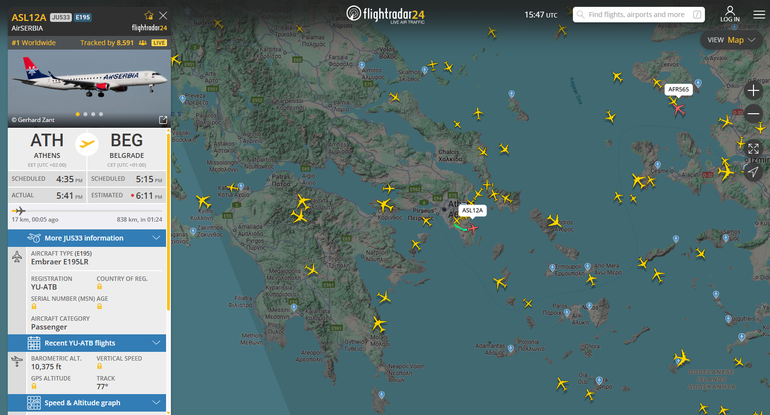770x415 pixels.
Task: Click the my-location arrow icon
Action: 753,172
